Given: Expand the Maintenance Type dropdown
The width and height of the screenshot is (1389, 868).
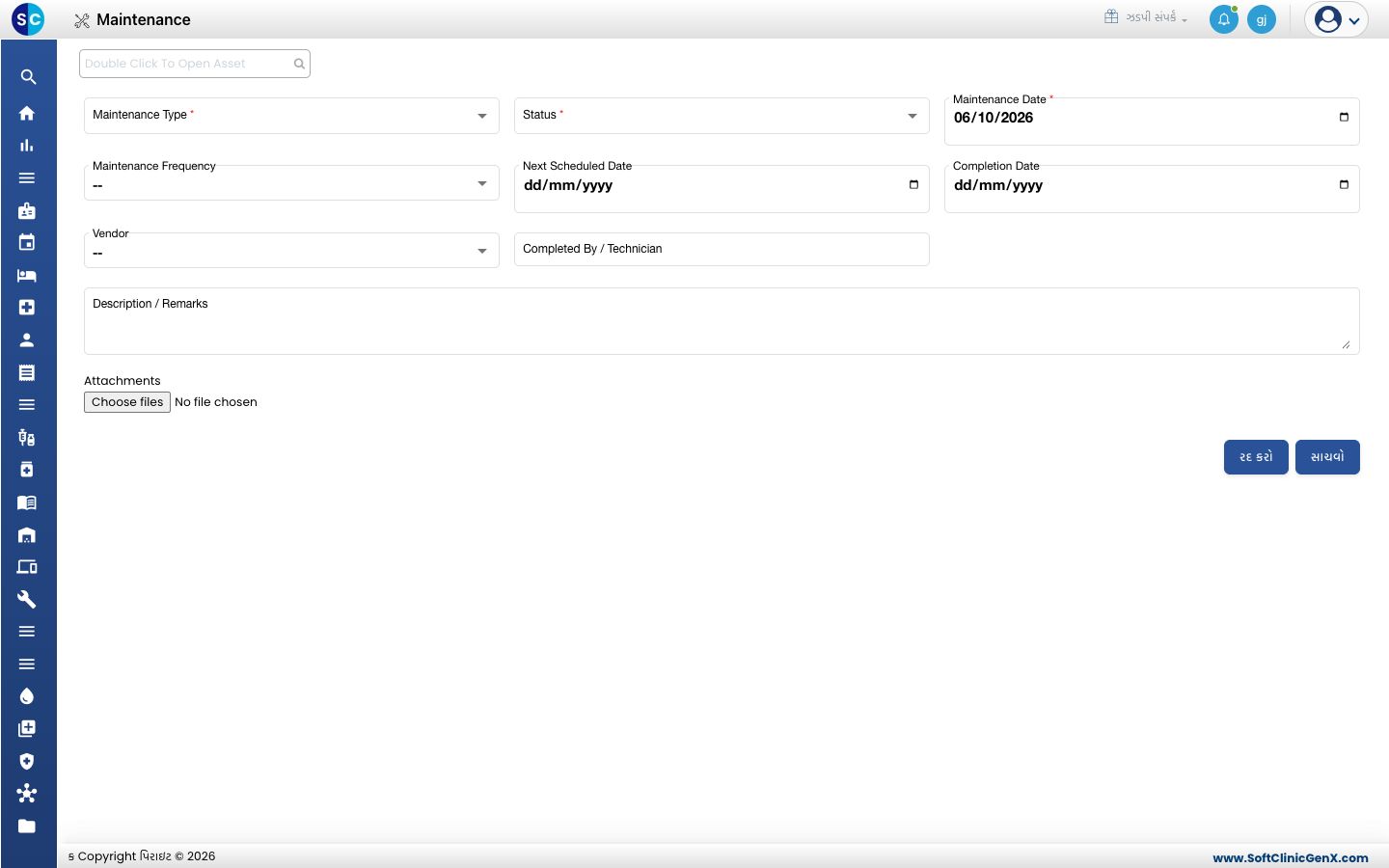Looking at the screenshot, I should 291,116.
